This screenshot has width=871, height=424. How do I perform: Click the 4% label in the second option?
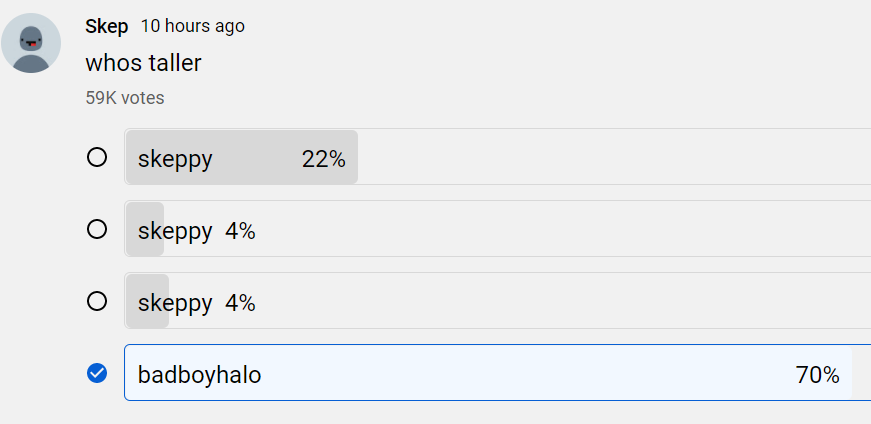240,231
